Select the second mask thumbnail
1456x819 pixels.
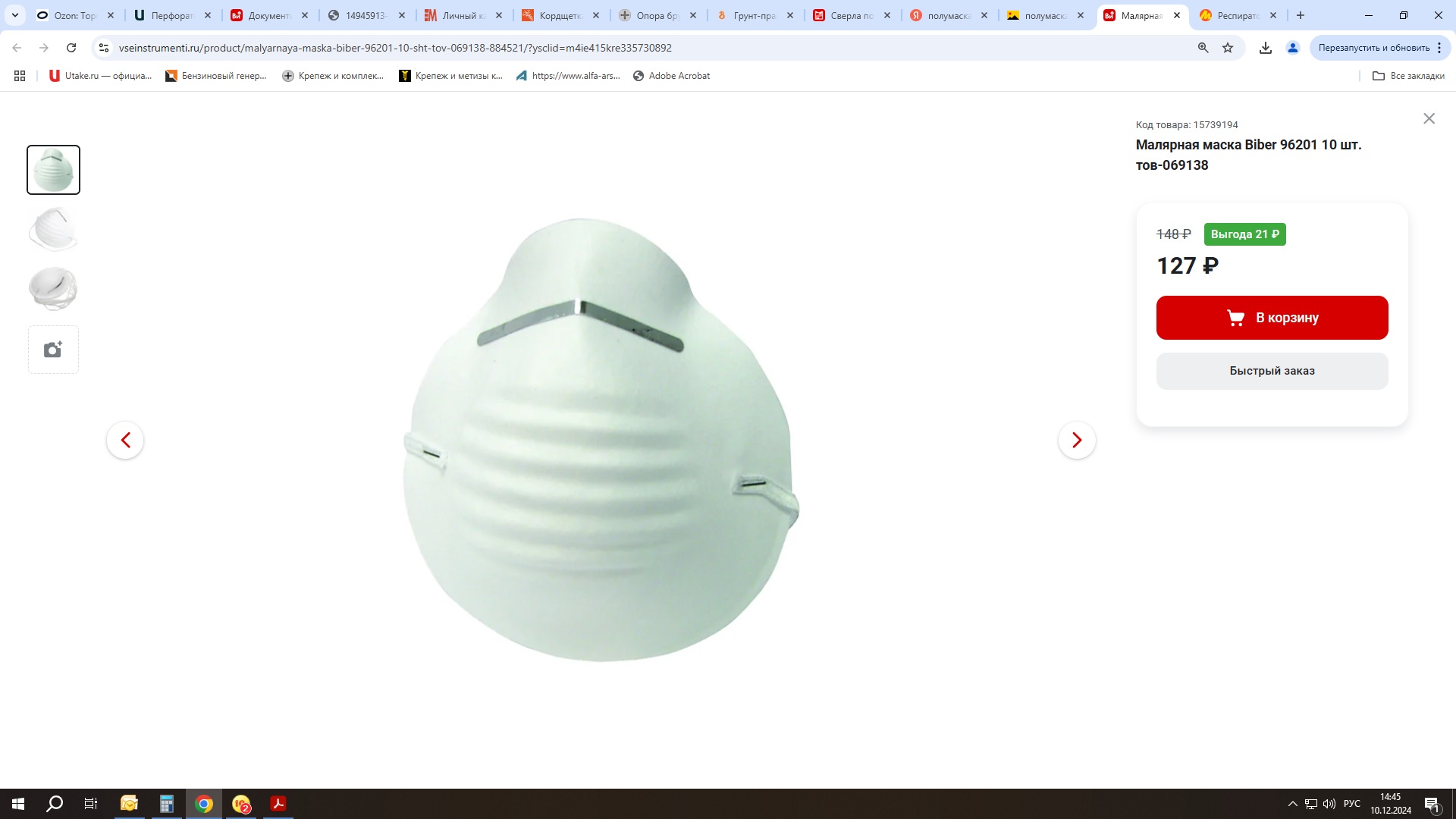tap(53, 229)
